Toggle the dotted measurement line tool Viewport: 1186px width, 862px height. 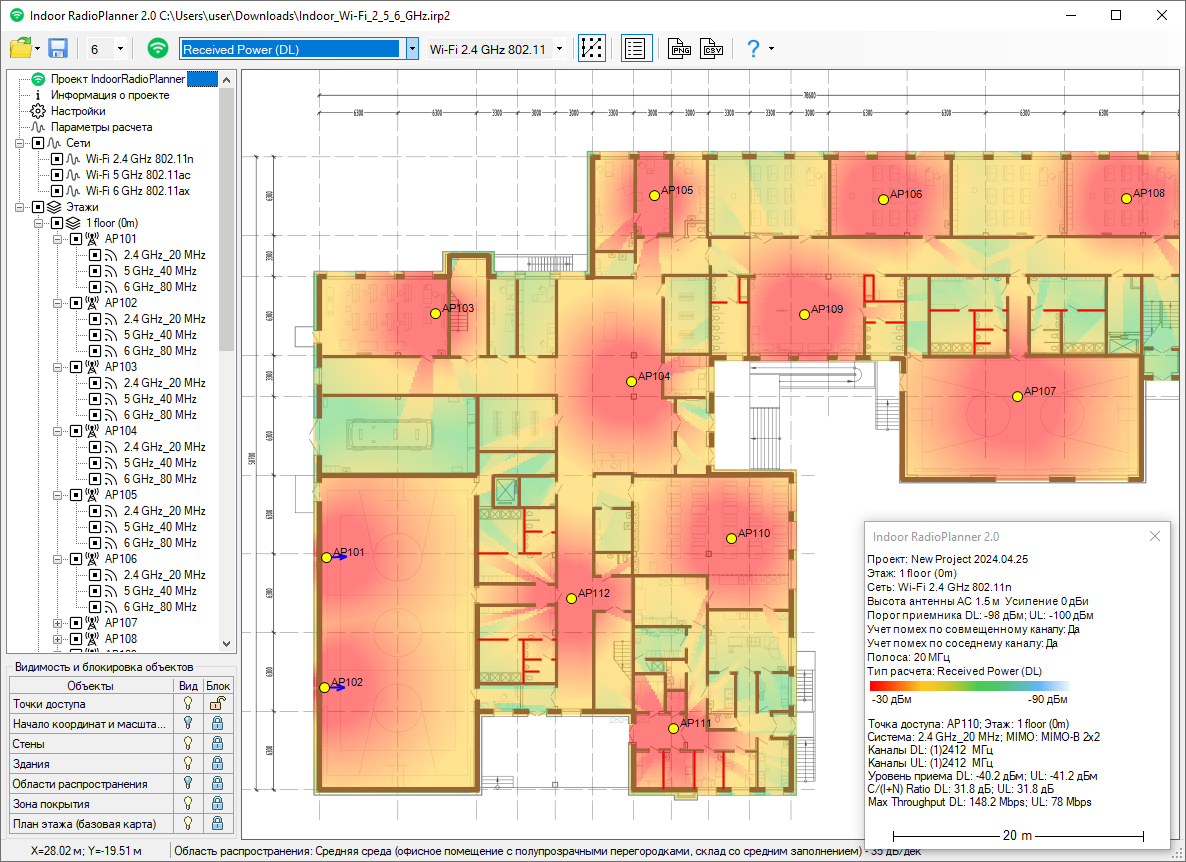[x=592, y=49]
